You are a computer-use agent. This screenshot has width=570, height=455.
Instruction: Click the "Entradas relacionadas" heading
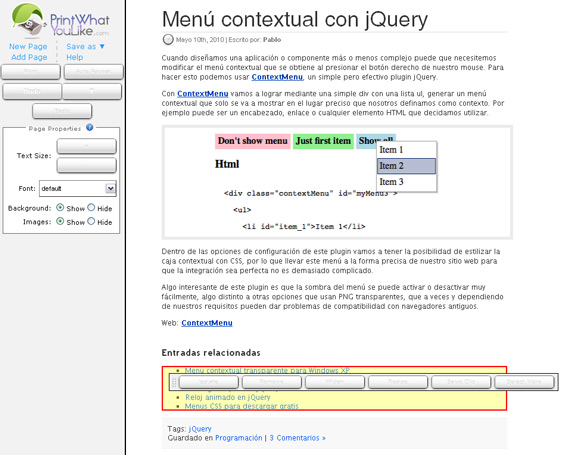click(x=211, y=353)
